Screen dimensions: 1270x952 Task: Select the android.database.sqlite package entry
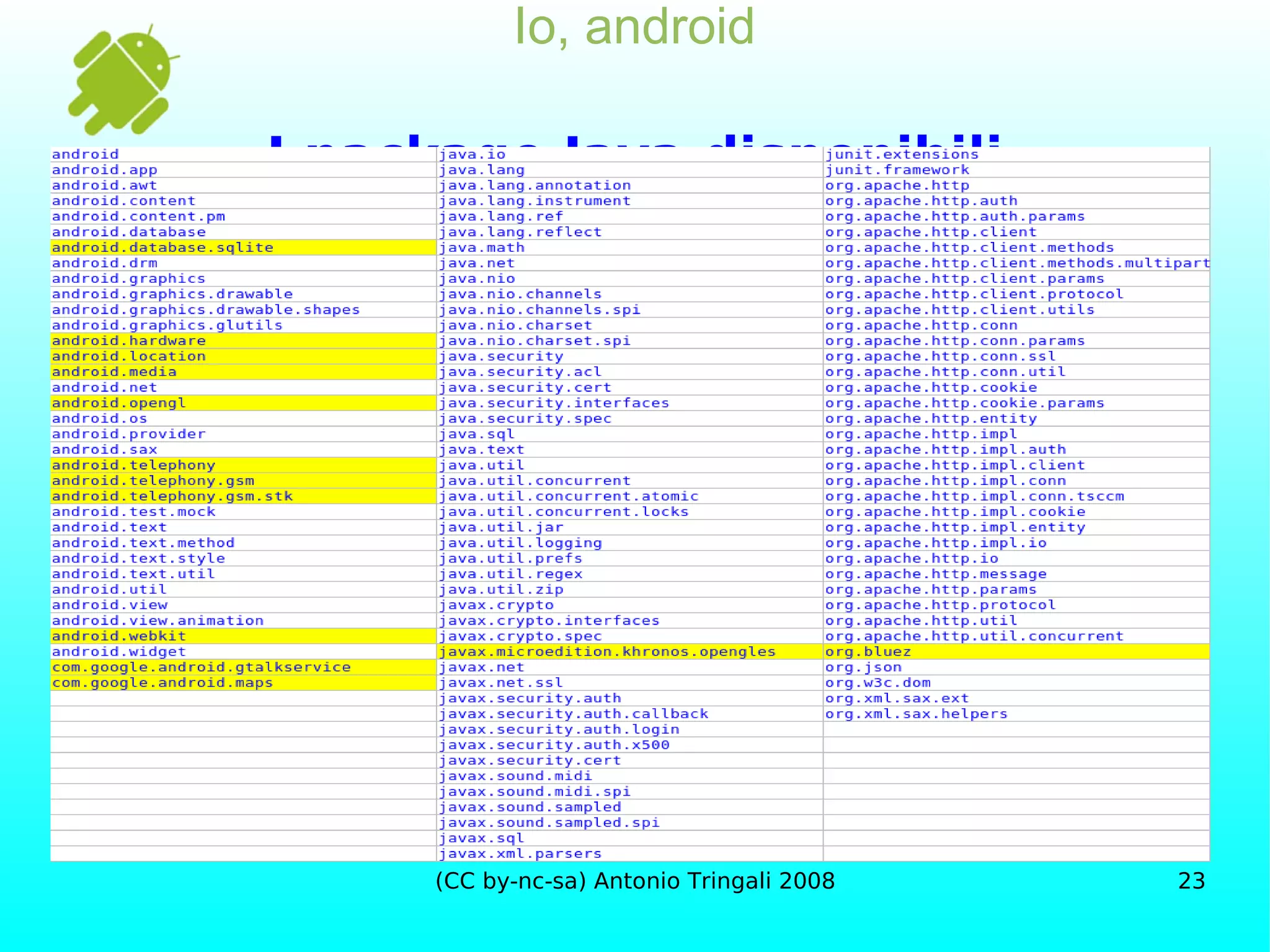(244, 247)
